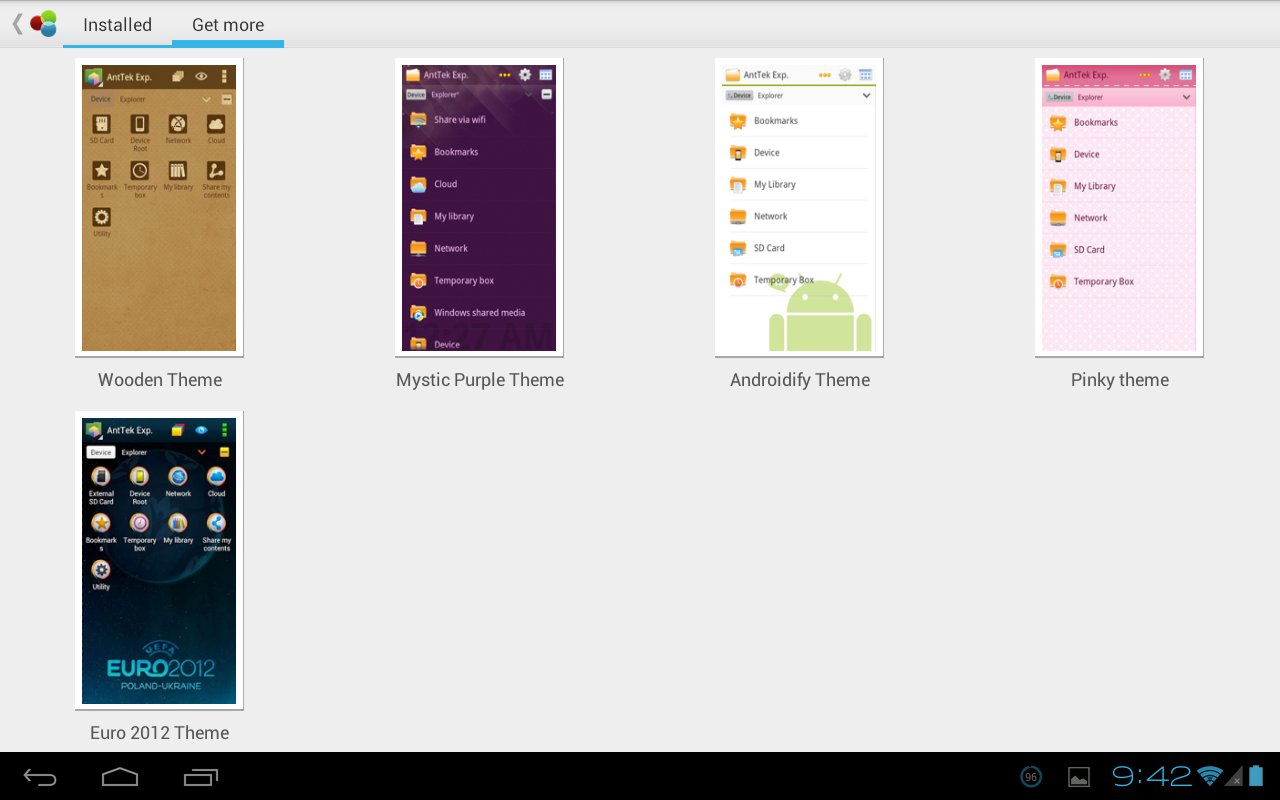Expand the Device dropdown in the Androidify Theme preview

(866, 95)
